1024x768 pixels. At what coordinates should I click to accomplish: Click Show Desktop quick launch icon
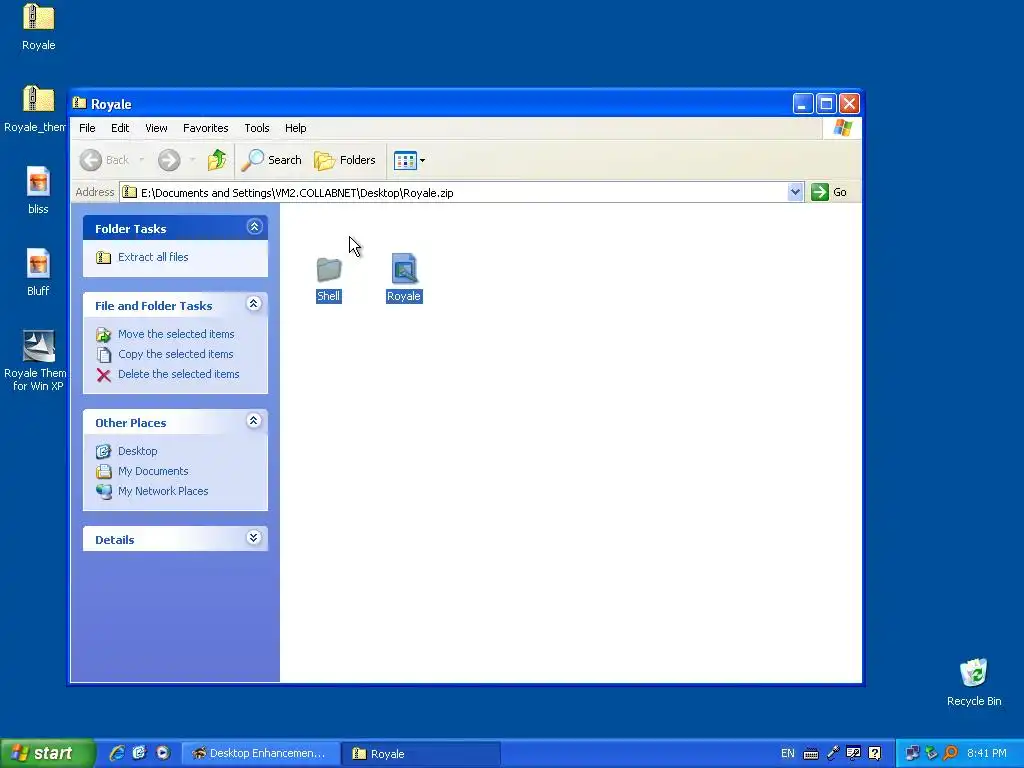pyautogui.click(x=140, y=753)
